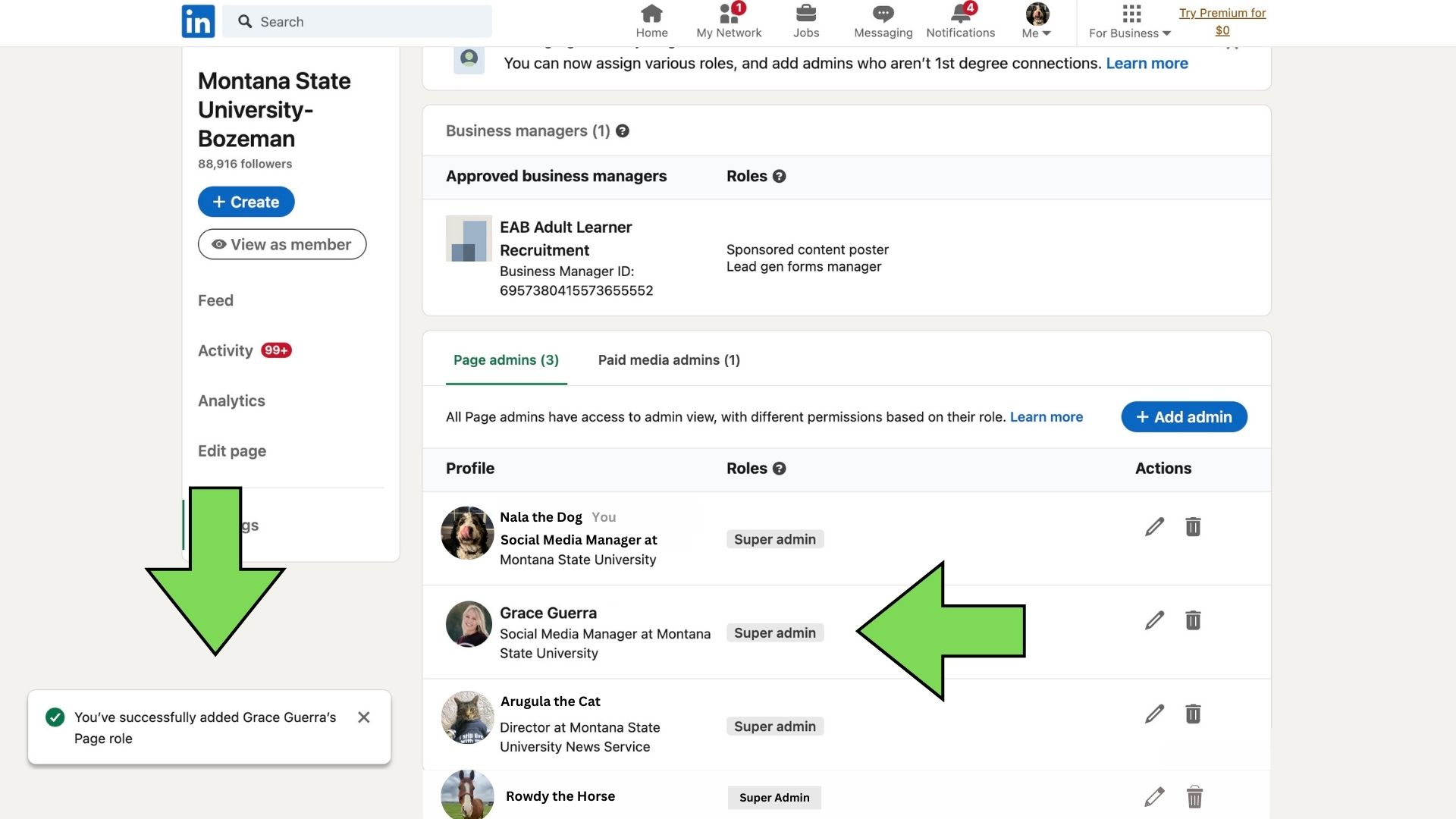The width and height of the screenshot is (1456, 819).
Task: Click the Super admin badge for Arugula the Cat
Action: click(x=775, y=726)
